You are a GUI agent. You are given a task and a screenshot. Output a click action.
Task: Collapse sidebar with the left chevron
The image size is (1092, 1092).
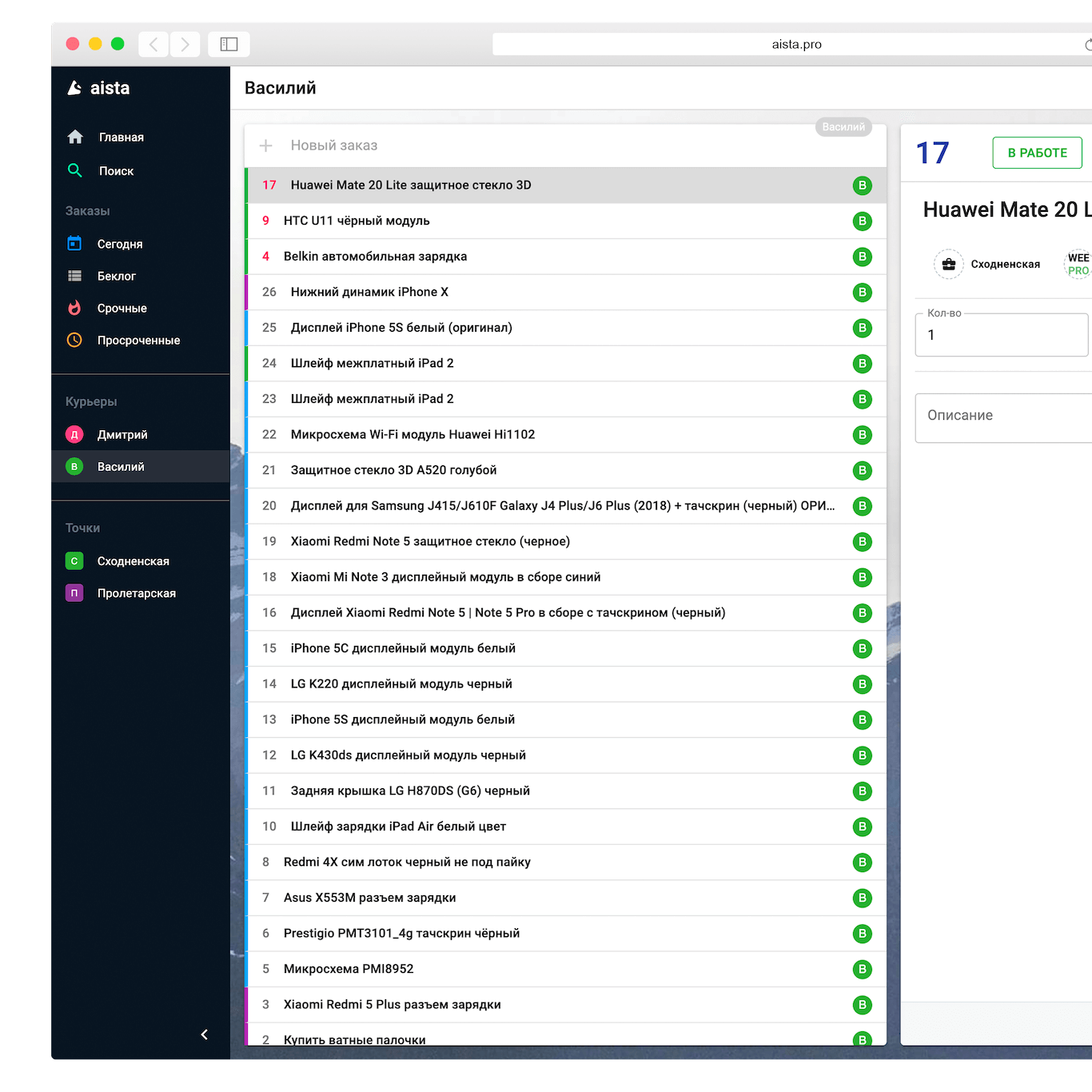pos(205,1034)
